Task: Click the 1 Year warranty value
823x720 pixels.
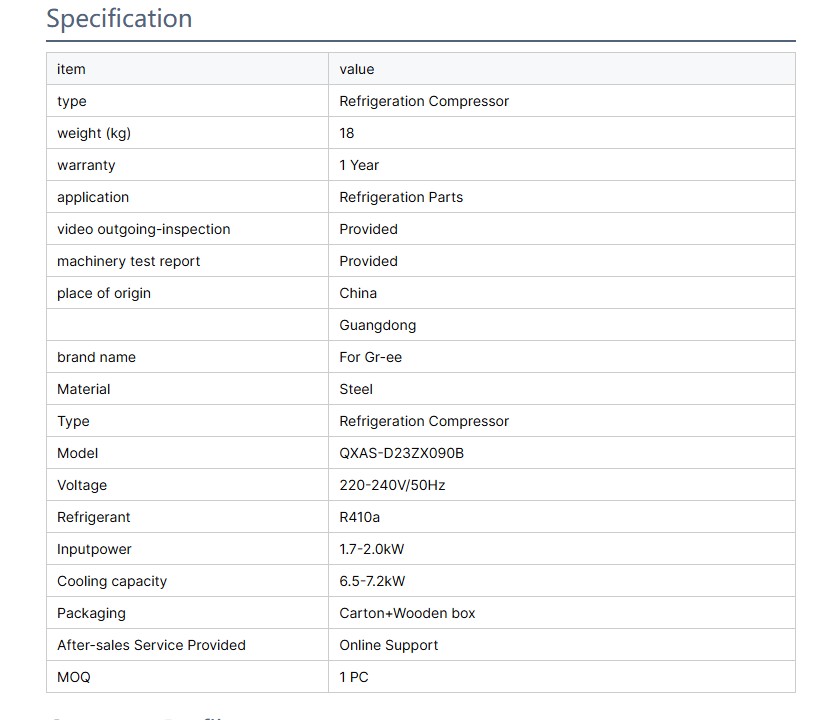Action: pos(359,165)
